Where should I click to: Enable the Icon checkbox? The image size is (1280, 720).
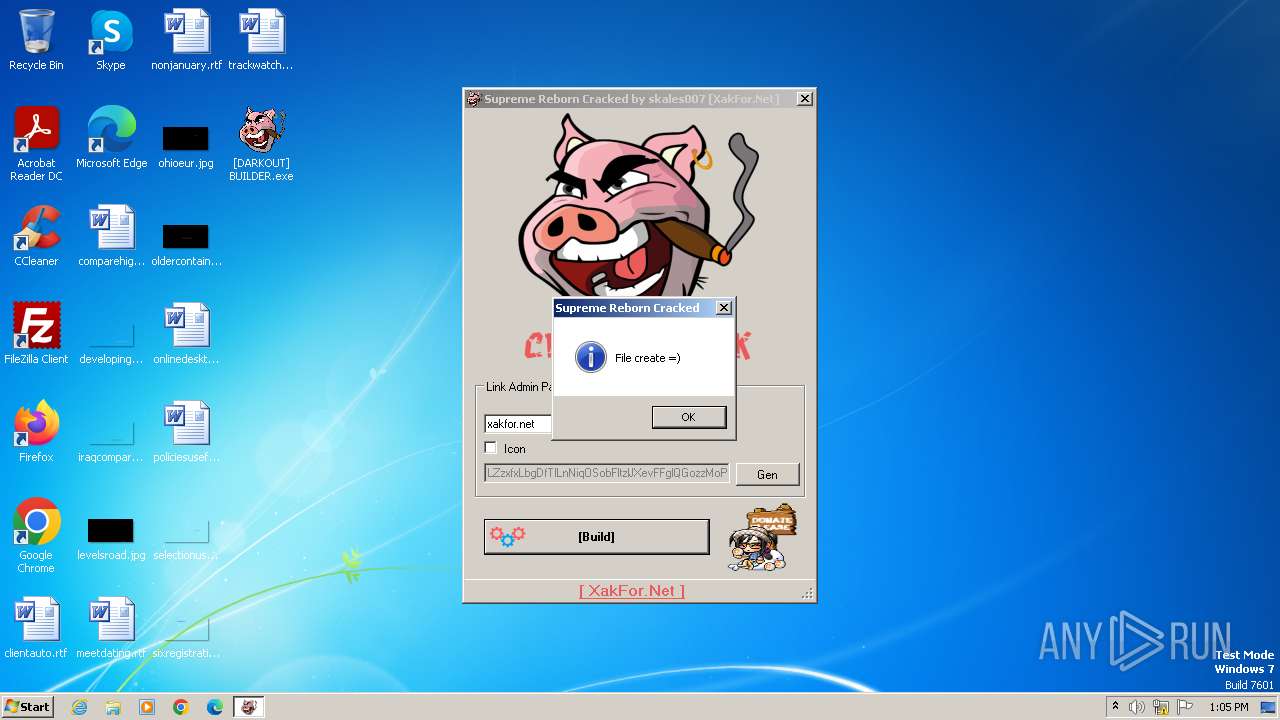pos(491,448)
